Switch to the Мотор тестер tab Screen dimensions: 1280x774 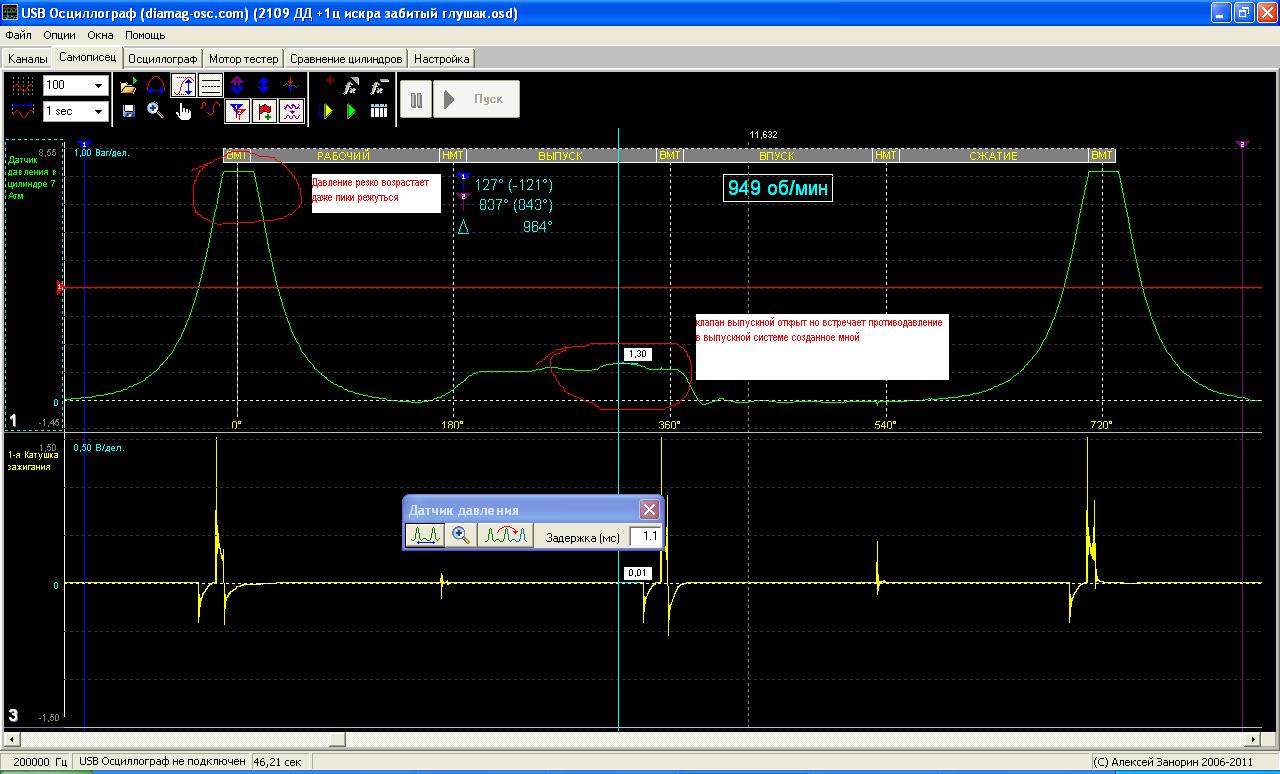click(x=244, y=59)
